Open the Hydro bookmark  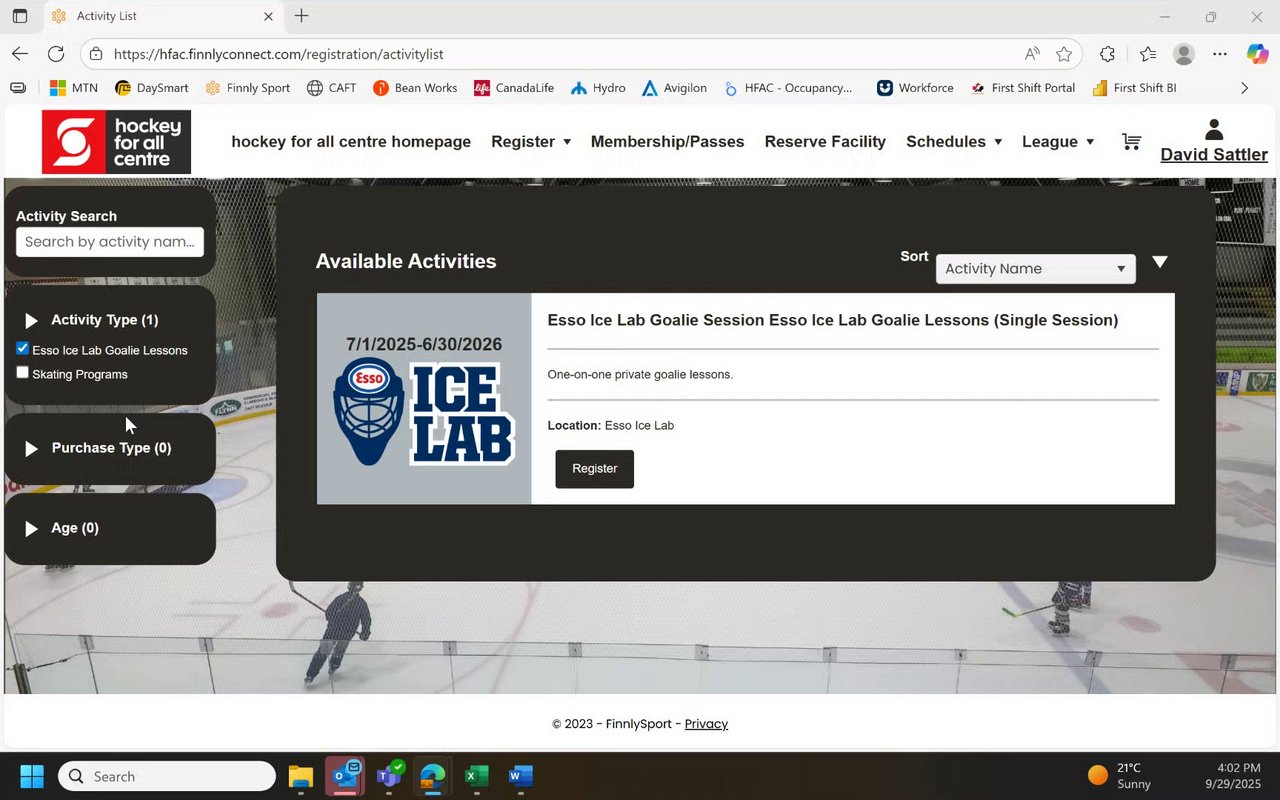(598, 88)
